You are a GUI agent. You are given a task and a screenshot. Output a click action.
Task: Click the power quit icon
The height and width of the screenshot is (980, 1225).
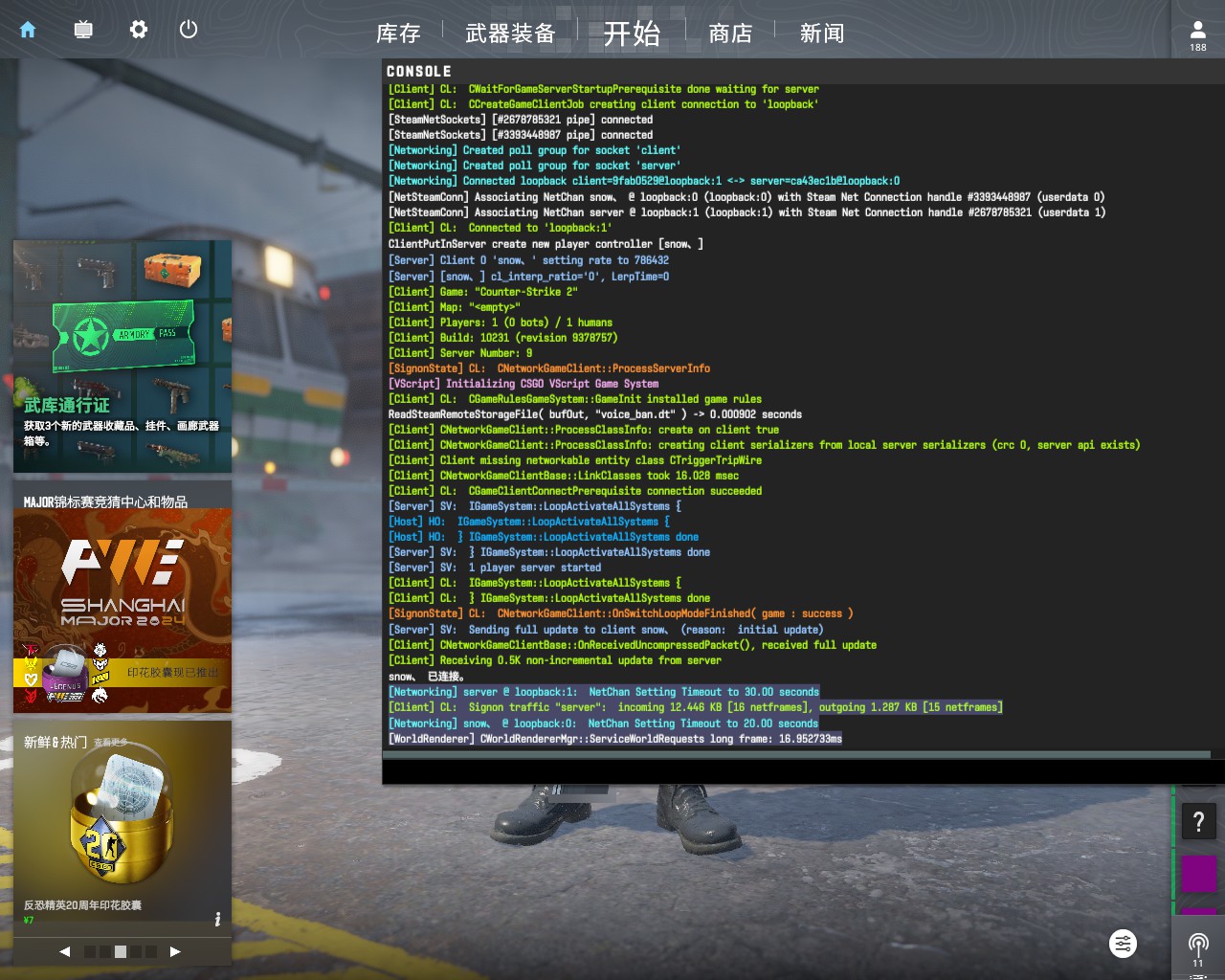tap(189, 30)
